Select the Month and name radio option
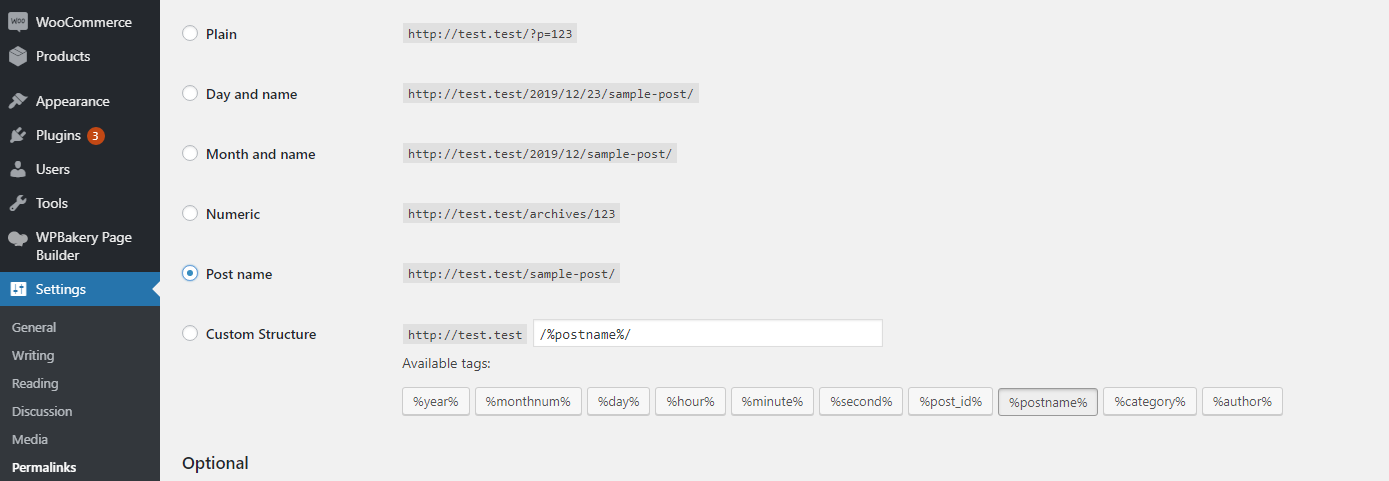This screenshot has height=481, width=1389. (190, 154)
